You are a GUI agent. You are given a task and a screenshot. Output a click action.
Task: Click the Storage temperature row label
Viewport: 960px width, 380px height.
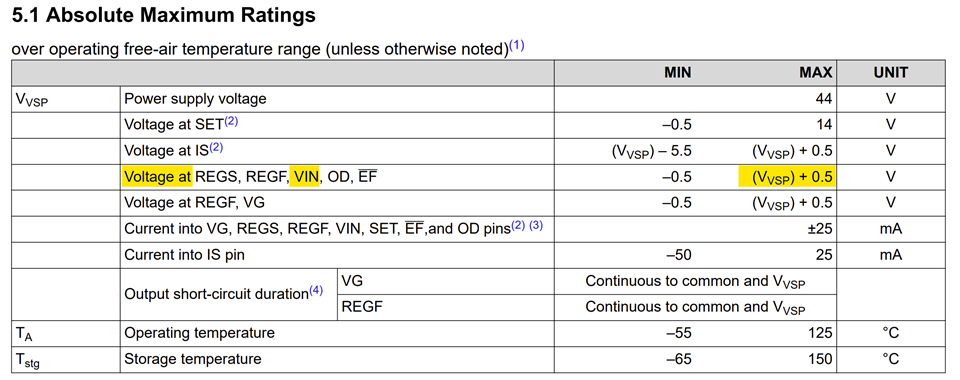coord(193,359)
